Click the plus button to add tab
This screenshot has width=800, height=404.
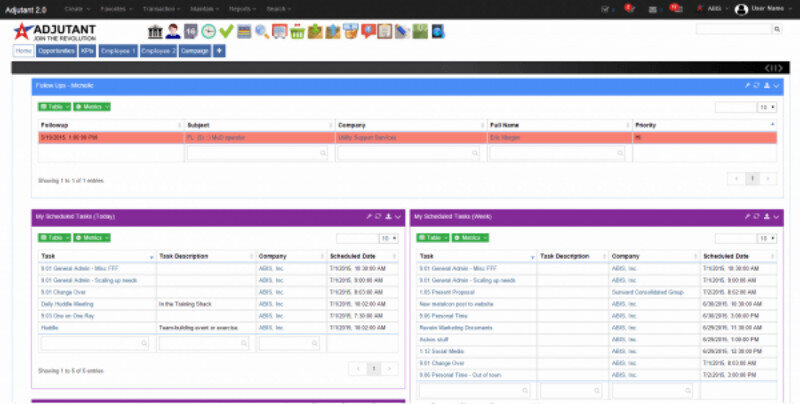[219, 50]
